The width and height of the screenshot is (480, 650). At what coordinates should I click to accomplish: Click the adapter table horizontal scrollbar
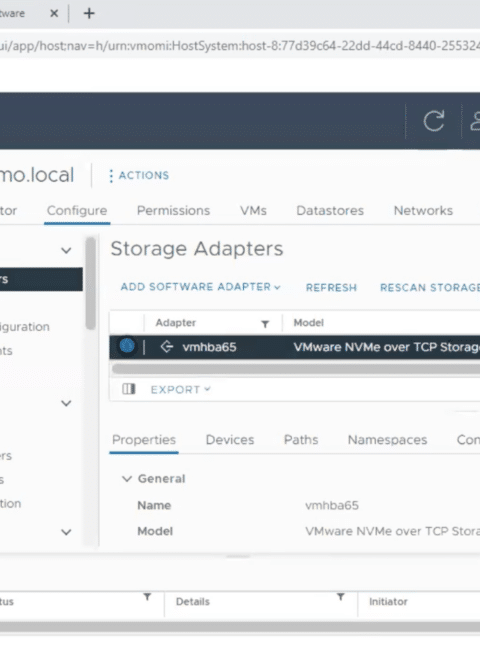[x=296, y=369]
